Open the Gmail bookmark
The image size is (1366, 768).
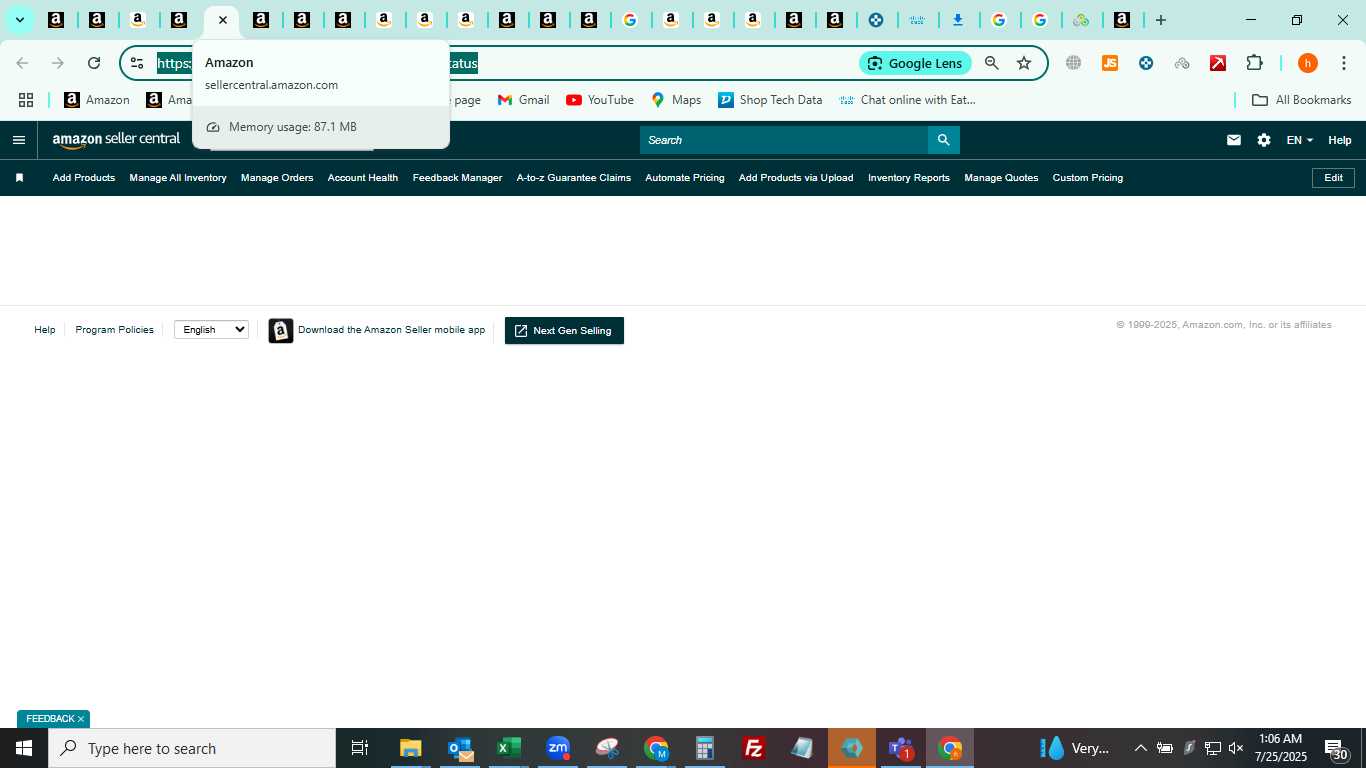pyautogui.click(x=524, y=100)
